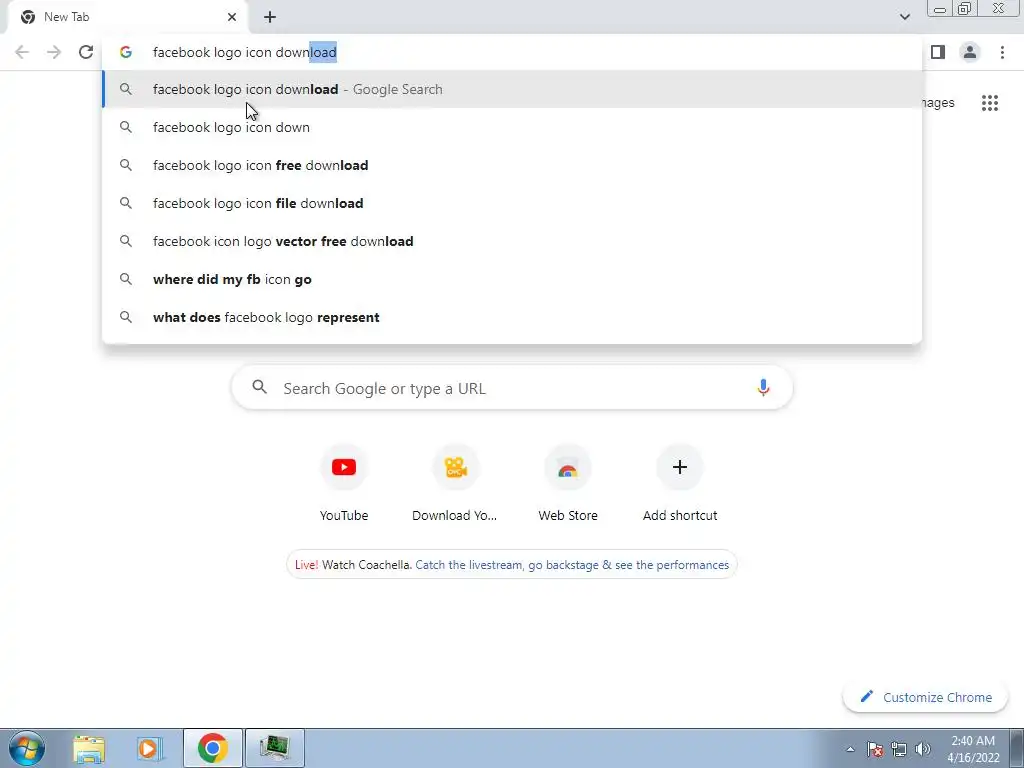Open the tab search dropdown arrow
Viewport: 1024px width, 768px height.
(x=904, y=17)
